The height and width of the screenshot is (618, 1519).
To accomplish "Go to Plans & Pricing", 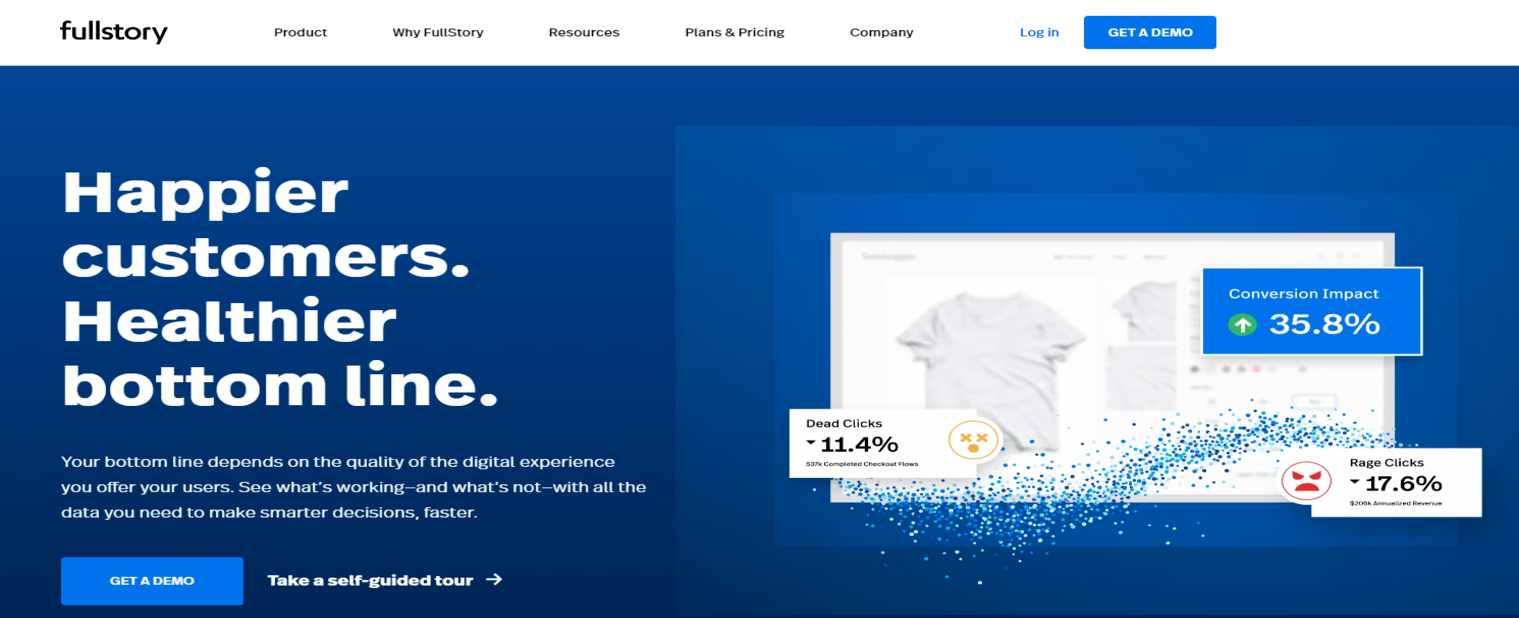I will pyautogui.click(x=735, y=32).
